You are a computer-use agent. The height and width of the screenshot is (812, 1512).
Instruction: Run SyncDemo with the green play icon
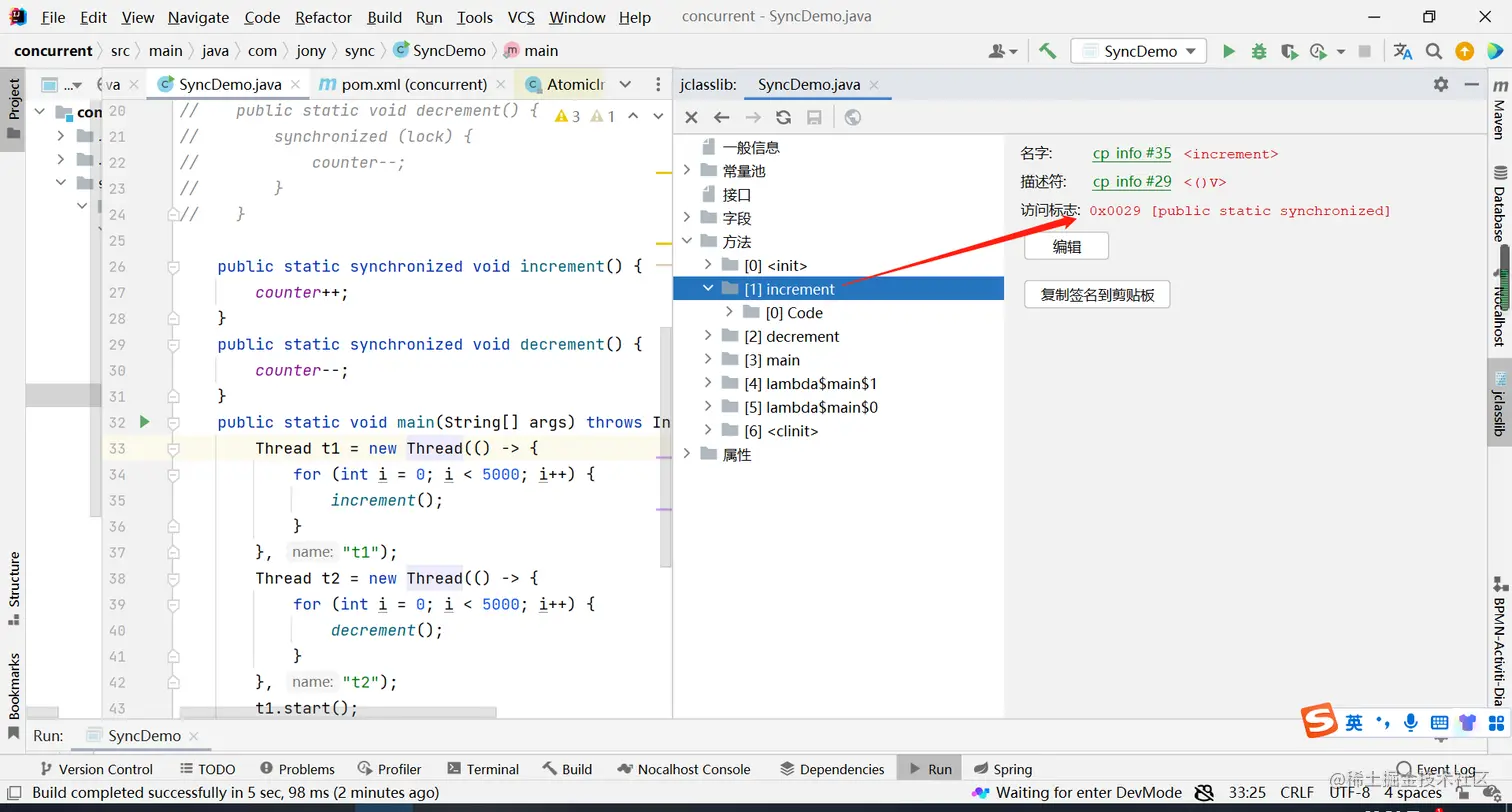pos(1229,51)
